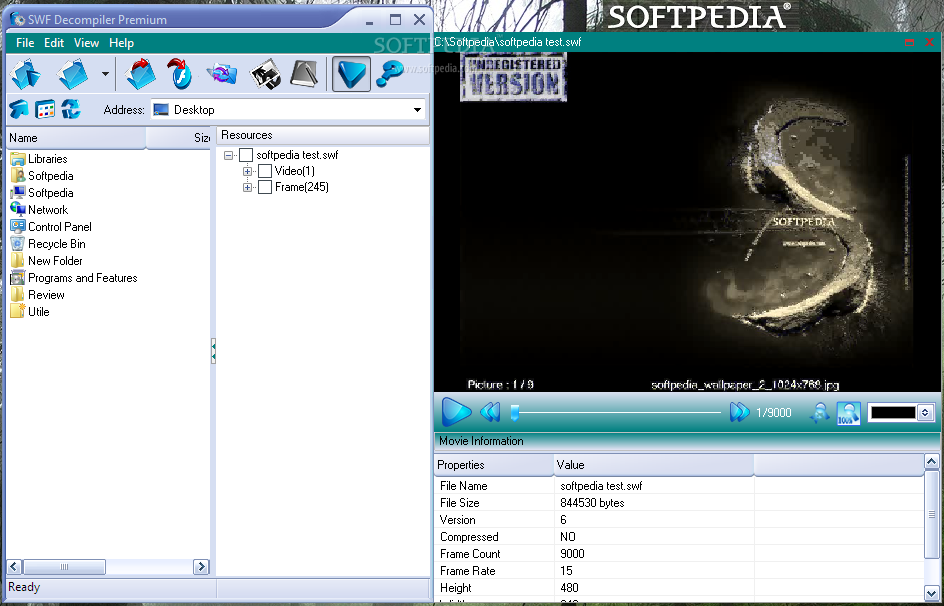Click the refresh arrows icon

coord(70,109)
